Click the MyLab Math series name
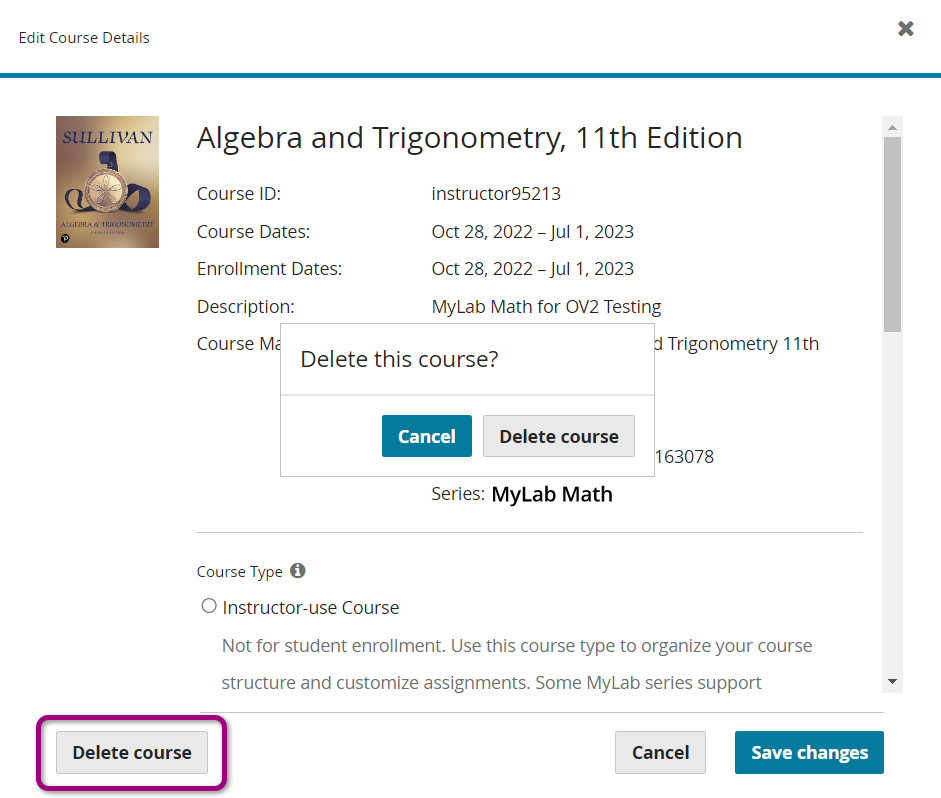Image resolution: width=941 pixels, height=798 pixels. click(x=552, y=494)
